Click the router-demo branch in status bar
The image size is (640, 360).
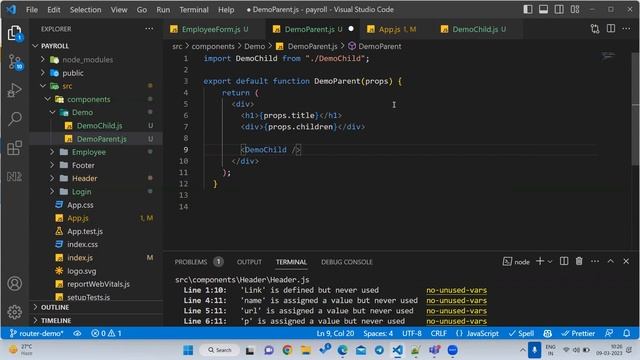[x=36, y=333]
